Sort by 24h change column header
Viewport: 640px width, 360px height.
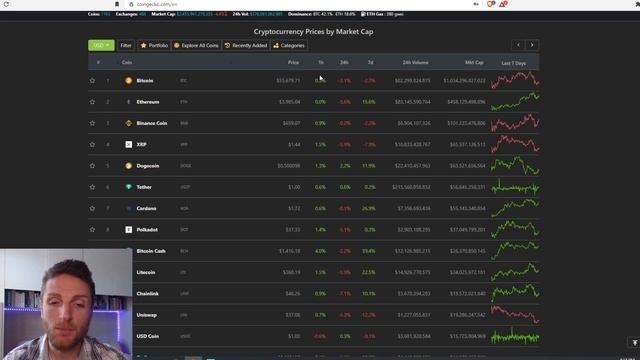(344, 62)
